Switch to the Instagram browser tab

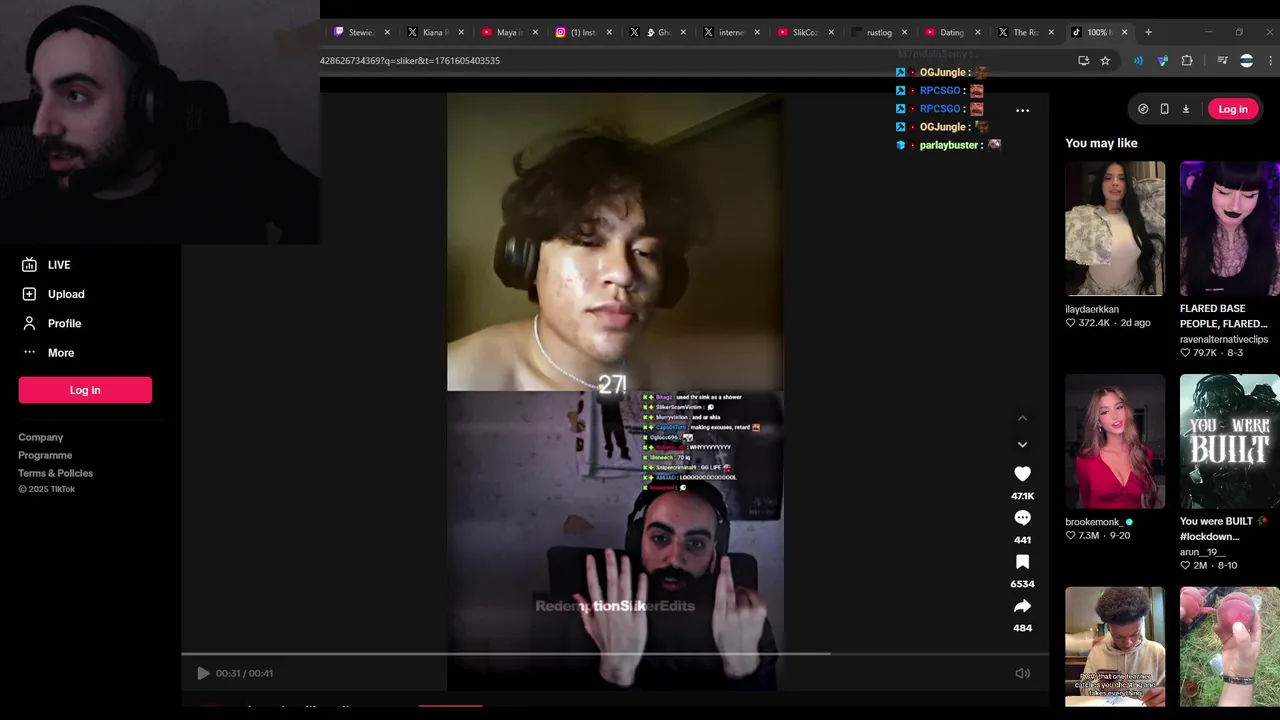coord(582,32)
